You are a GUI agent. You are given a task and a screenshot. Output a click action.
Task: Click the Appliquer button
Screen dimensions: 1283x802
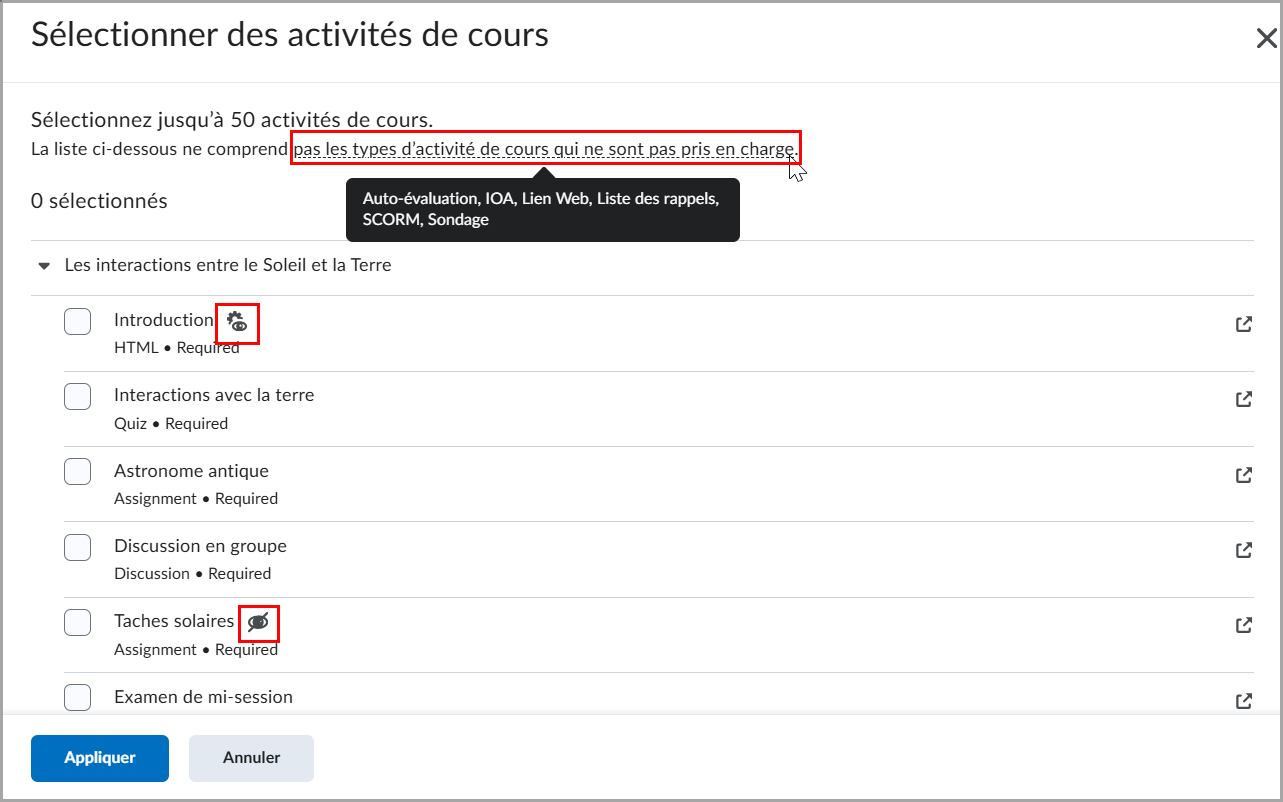coord(99,758)
